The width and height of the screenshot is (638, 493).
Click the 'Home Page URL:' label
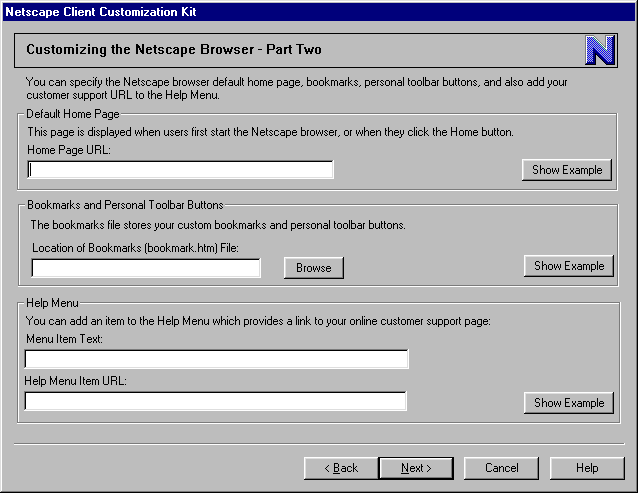69,149
